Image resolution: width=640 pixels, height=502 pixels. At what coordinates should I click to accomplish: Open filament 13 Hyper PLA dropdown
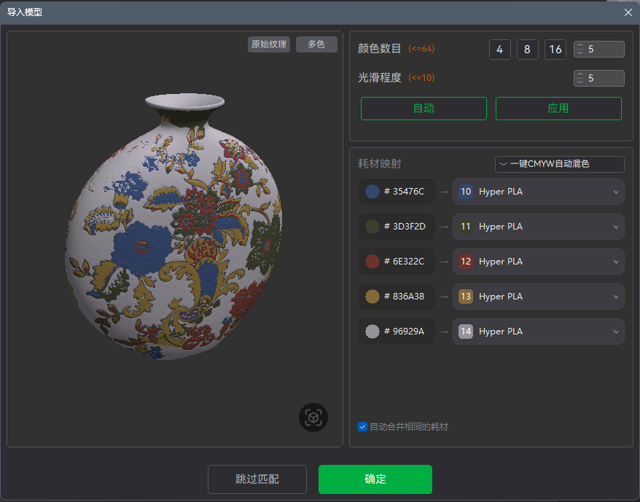[x=538, y=296]
